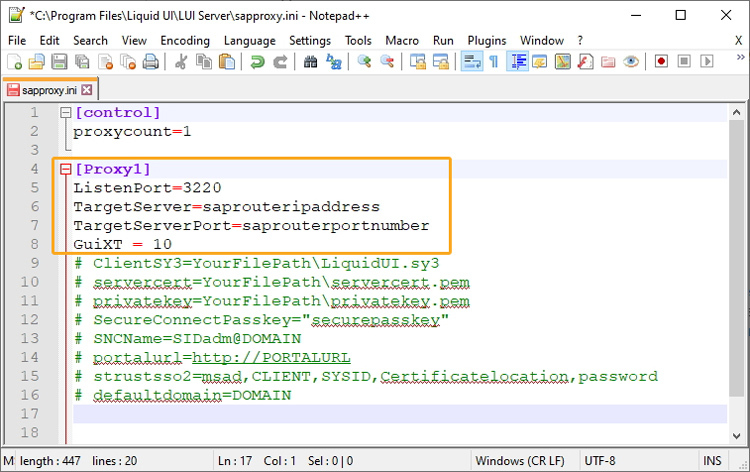750x472 pixels.
Task: Click the Undo arrow icon
Action: click(x=257, y=62)
